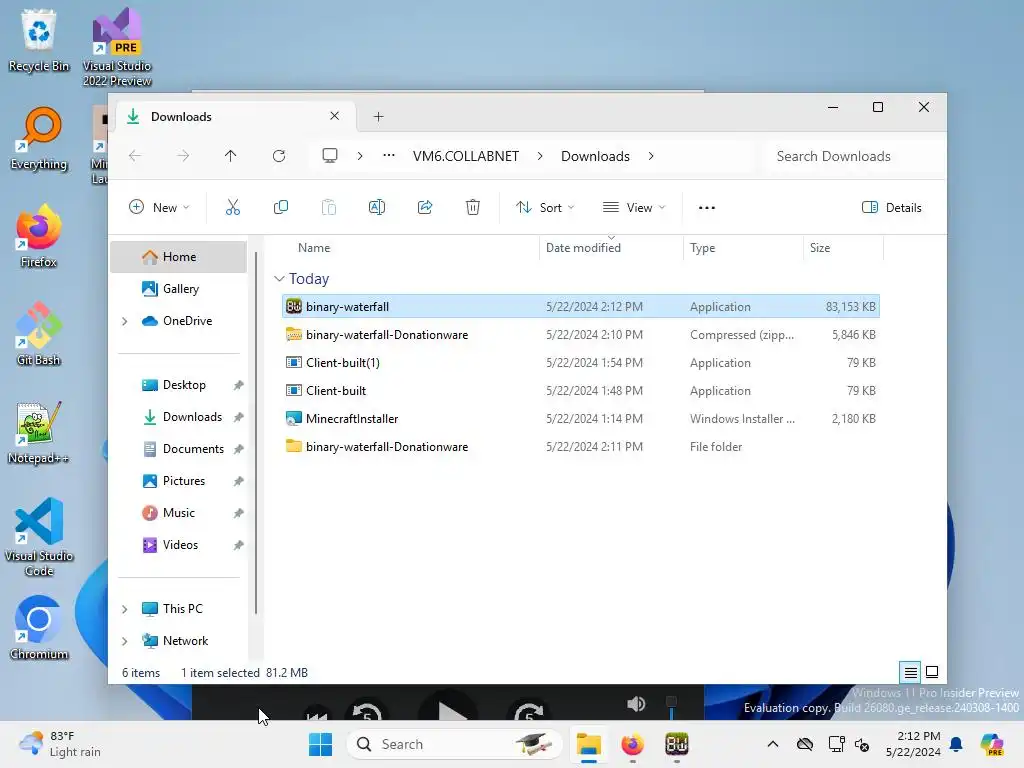Click the Search Downloads field
The image size is (1024, 768).
pyautogui.click(x=852, y=156)
